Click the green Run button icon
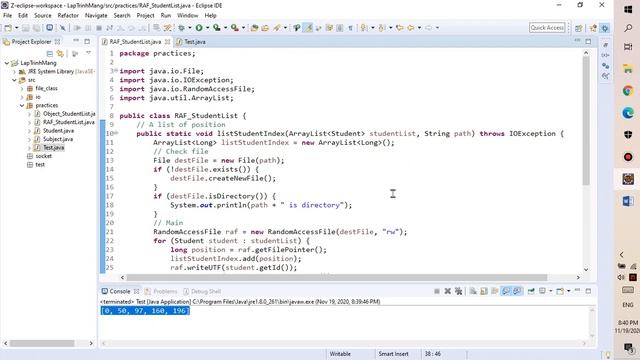 [199, 28]
